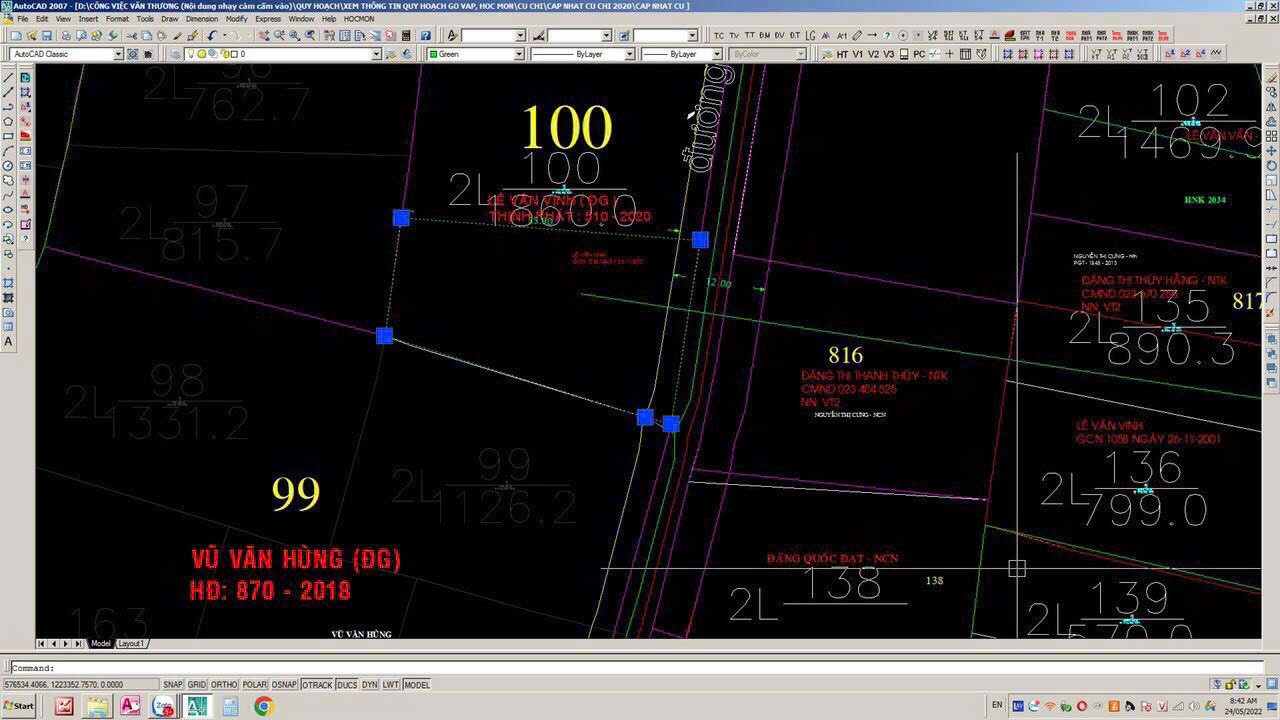Viewport: 1280px width, 720px height.
Task: Open the Dimension menu
Action: tap(201, 19)
